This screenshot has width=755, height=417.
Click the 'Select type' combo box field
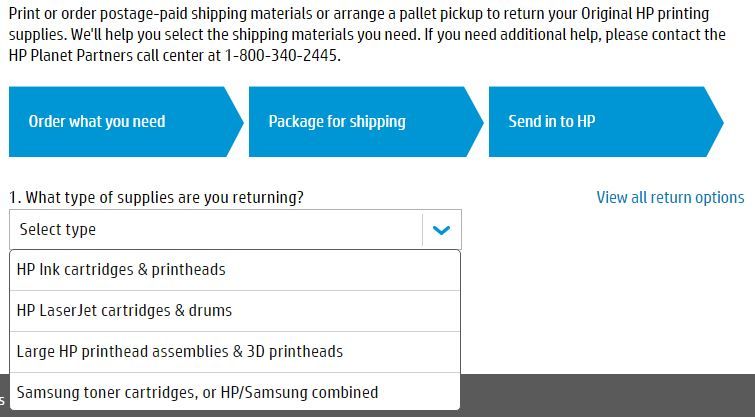215,230
